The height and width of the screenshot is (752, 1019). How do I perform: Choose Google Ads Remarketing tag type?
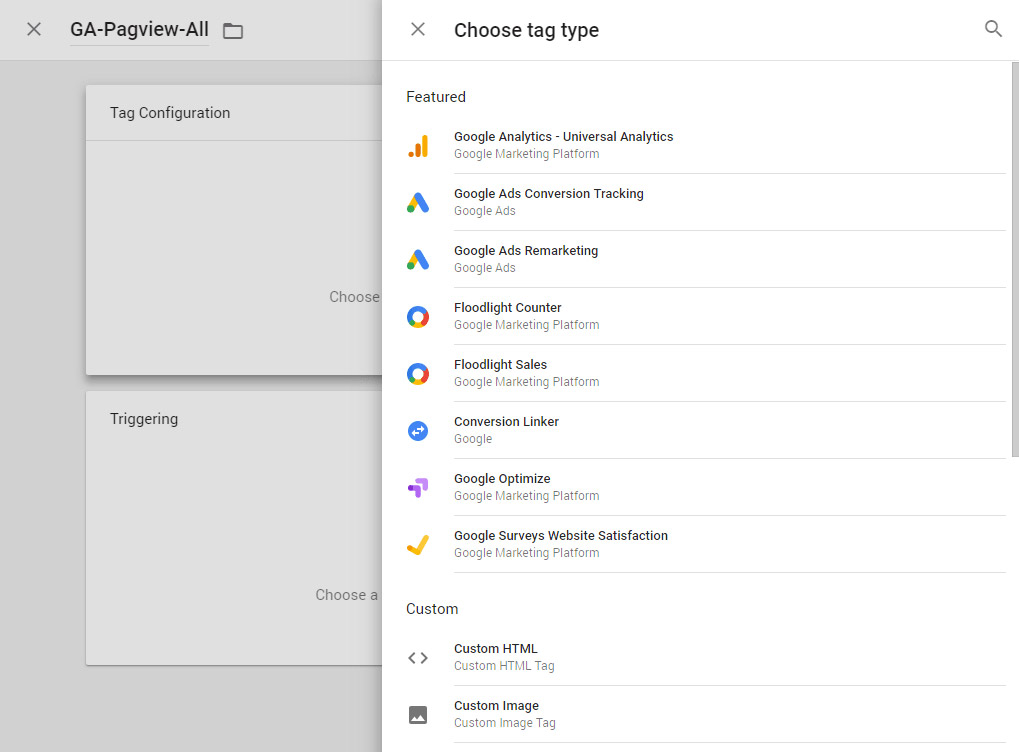click(706, 259)
